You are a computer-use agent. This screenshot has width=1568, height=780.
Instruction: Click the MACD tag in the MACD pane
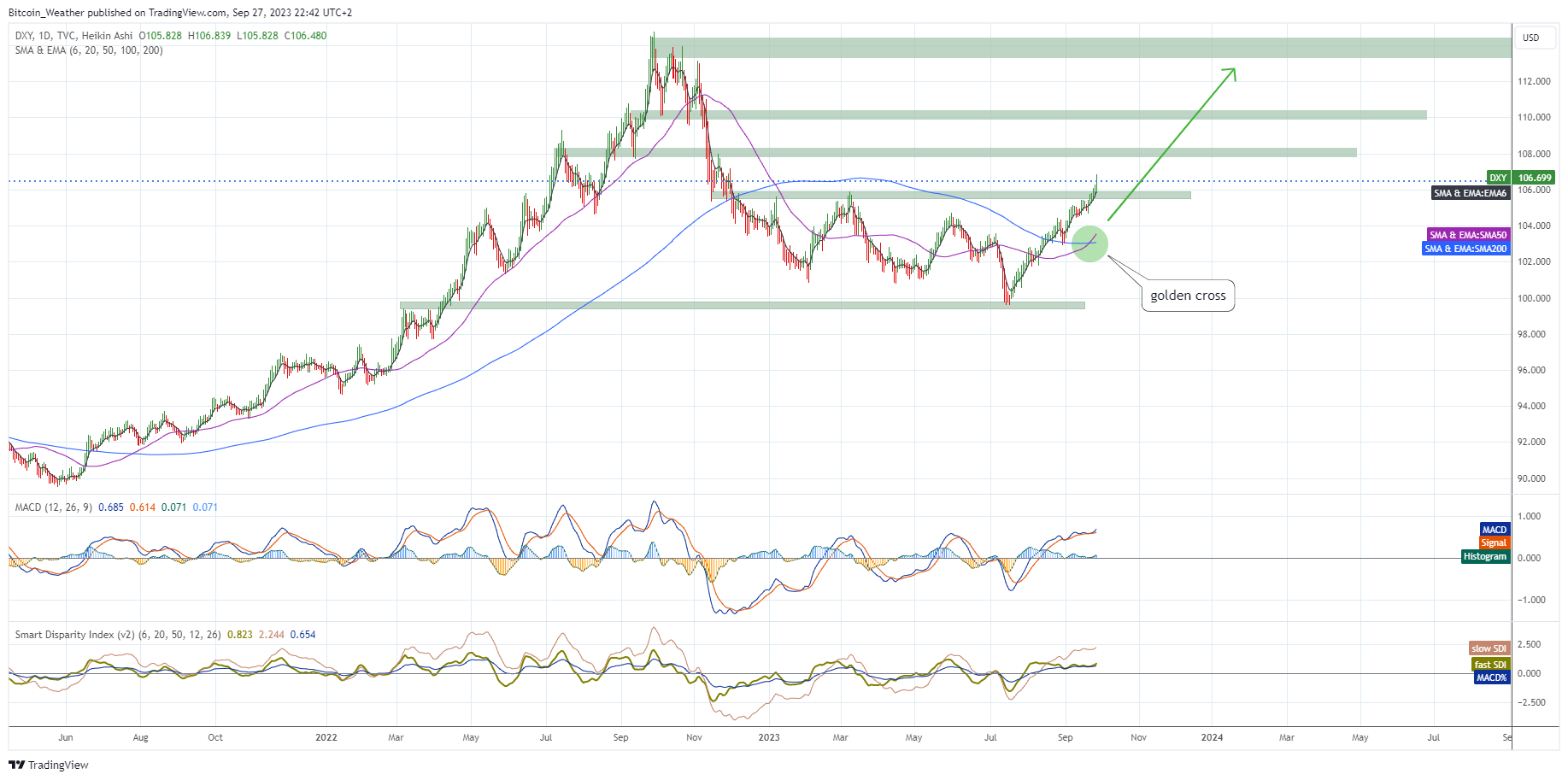pos(1495,530)
